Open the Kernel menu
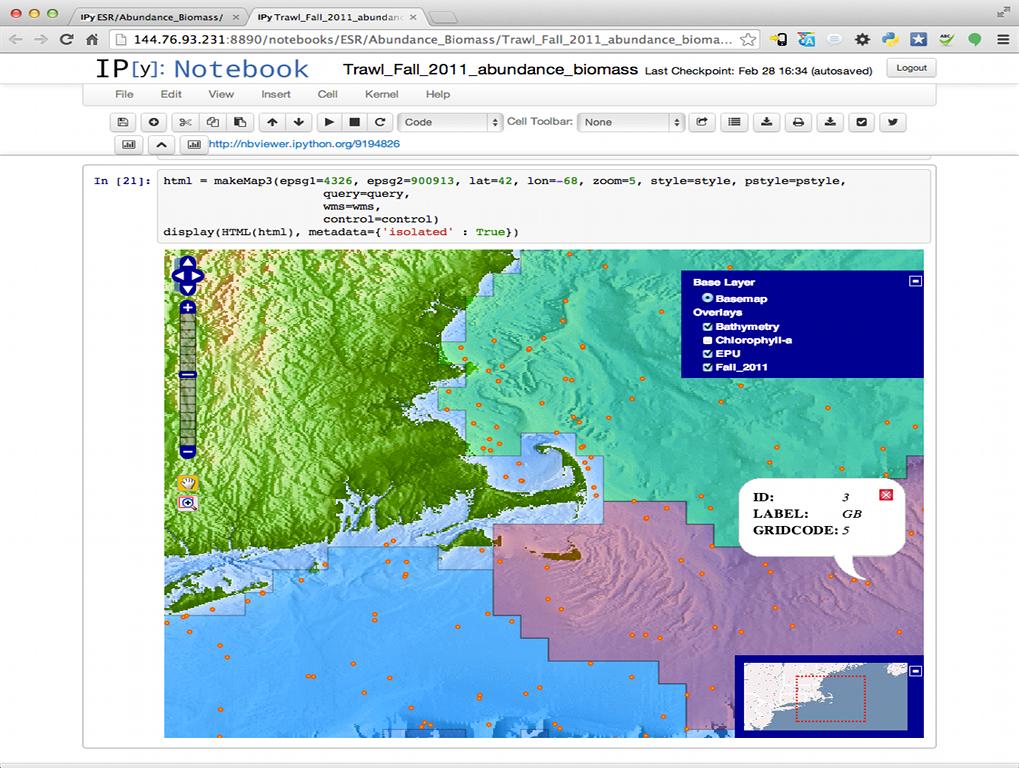Image resolution: width=1019 pixels, height=768 pixels. coord(381,94)
